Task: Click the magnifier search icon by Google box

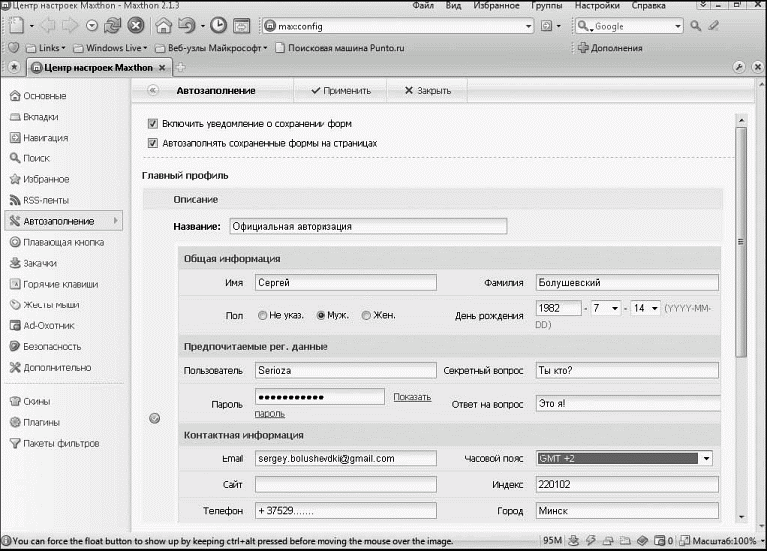Action: click(696, 26)
